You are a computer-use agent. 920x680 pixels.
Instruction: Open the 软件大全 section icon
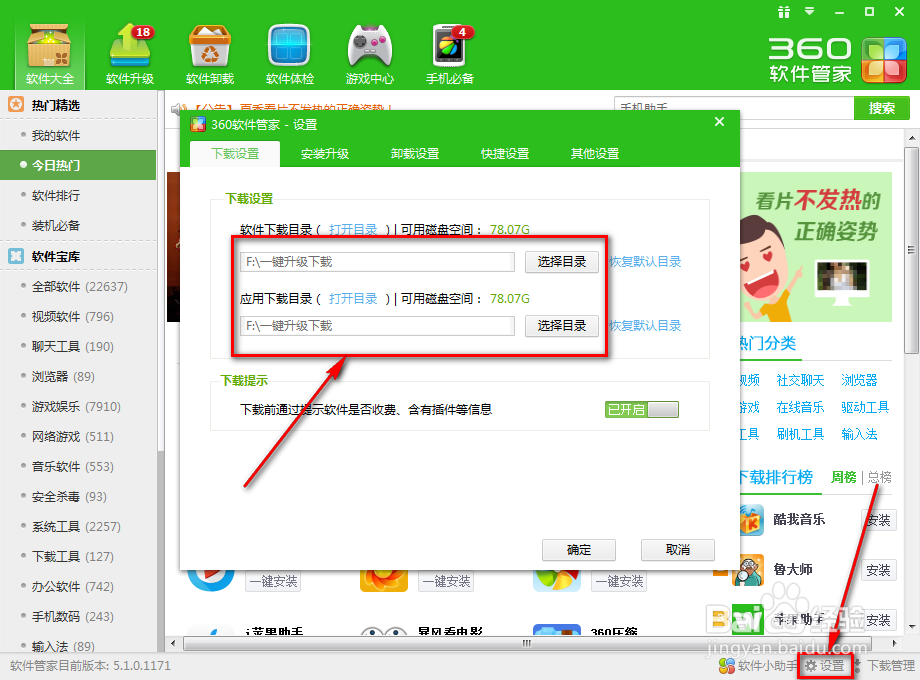pyautogui.click(x=48, y=45)
